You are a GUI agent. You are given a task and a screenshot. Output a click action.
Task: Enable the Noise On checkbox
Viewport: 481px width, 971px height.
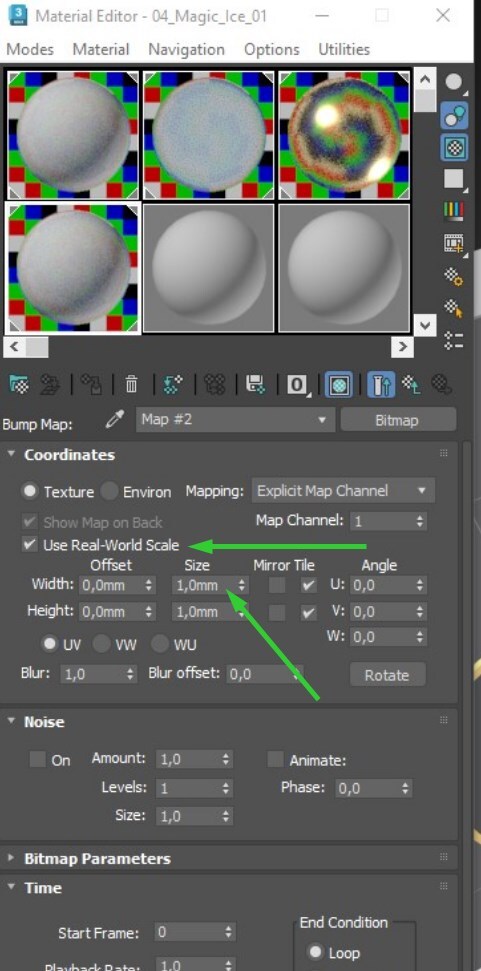(38, 759)
